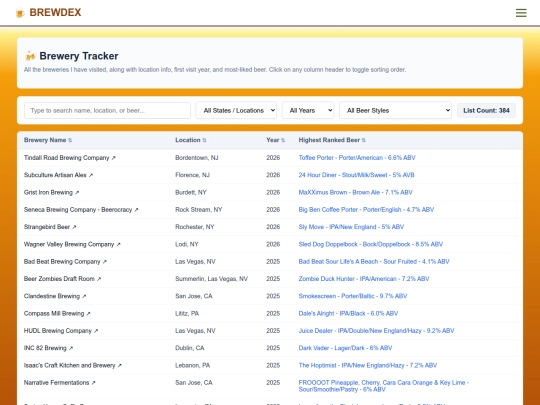Click the List Count: 384 badge
This screenshot has height=405, width=540.
486,111
